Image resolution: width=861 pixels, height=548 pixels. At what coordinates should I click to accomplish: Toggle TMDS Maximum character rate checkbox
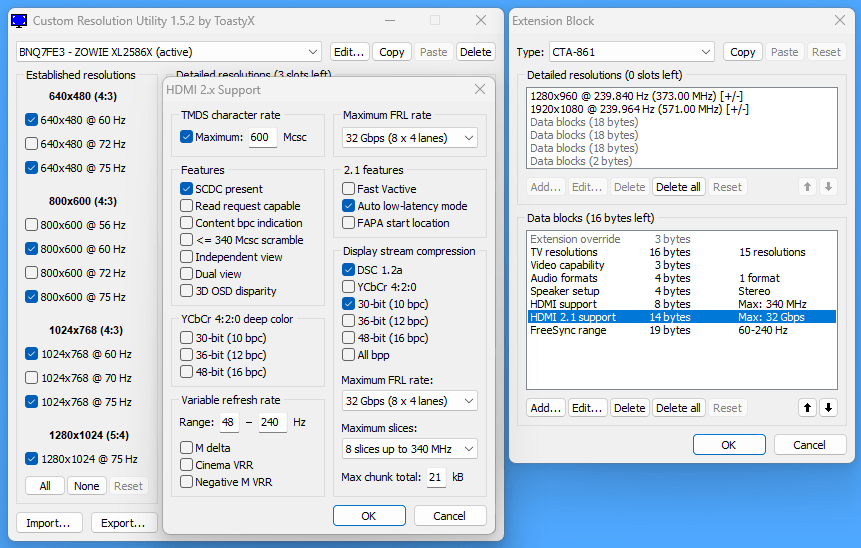tap(187, 137)
